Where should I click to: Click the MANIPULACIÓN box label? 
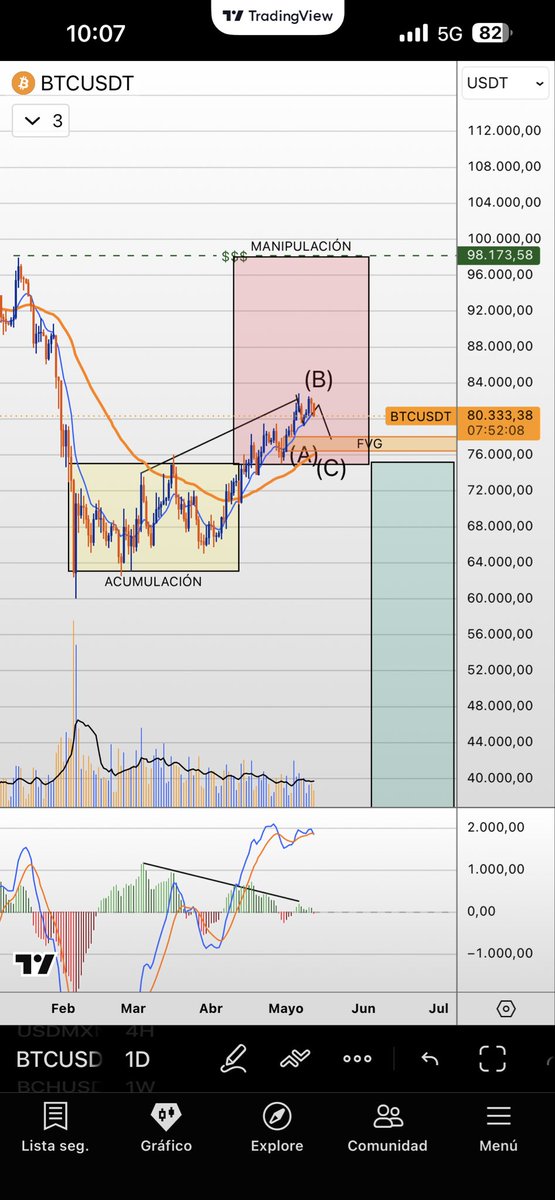pyautogui.click(x=301, y=246)
